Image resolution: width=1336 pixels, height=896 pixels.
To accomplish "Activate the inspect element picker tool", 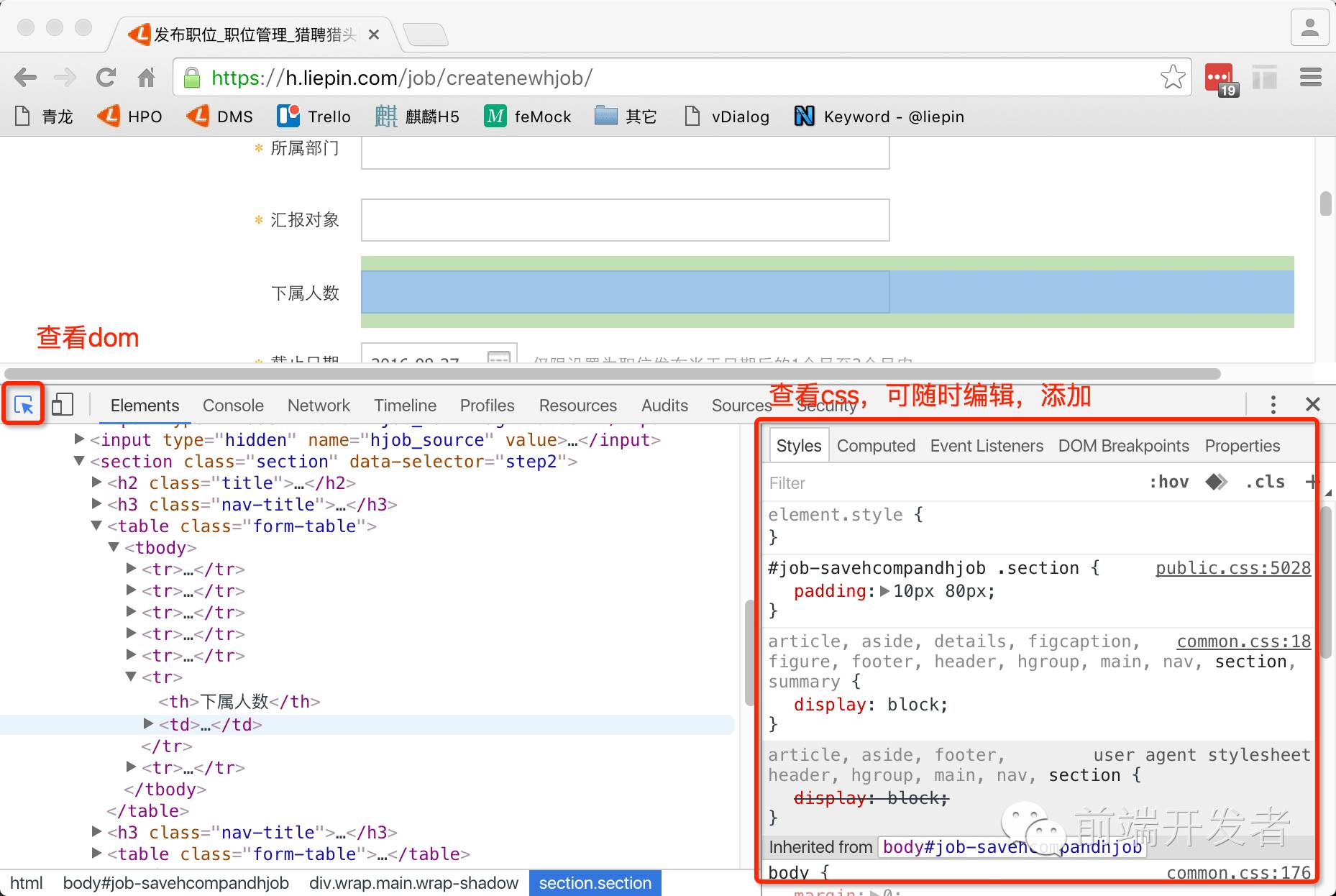I will tap(24, 405).
